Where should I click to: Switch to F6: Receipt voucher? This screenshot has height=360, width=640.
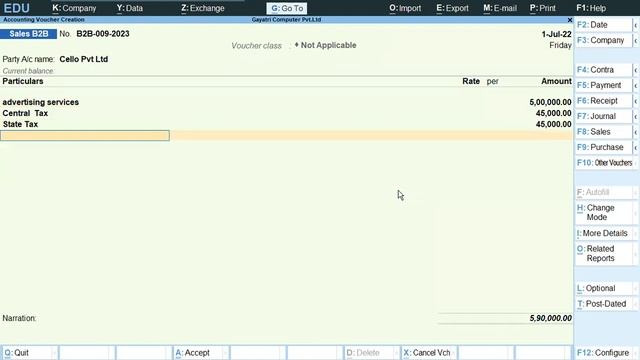(603, 101)
